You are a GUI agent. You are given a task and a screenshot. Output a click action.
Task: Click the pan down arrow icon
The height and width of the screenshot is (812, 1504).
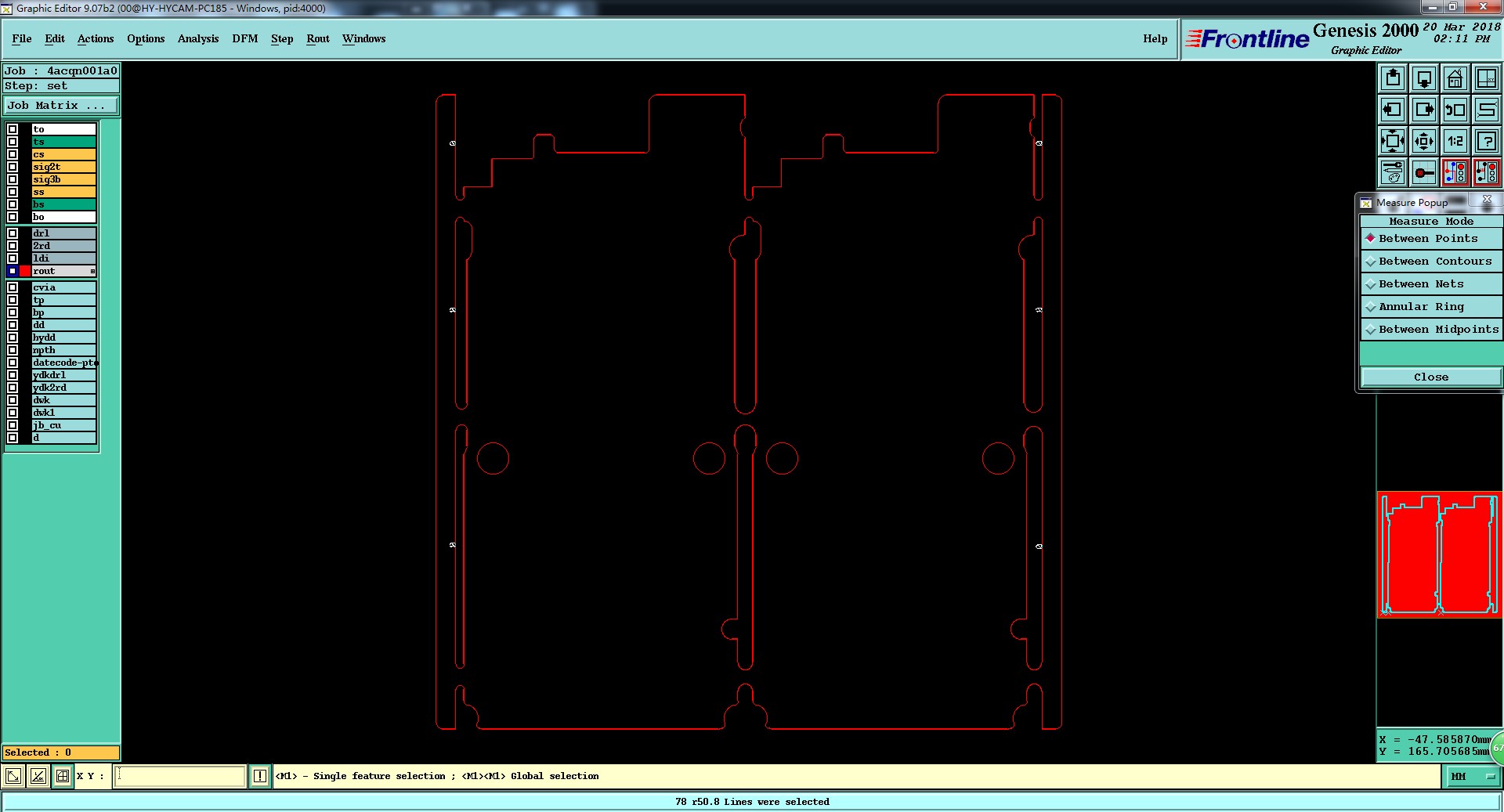coord(1424,78)
